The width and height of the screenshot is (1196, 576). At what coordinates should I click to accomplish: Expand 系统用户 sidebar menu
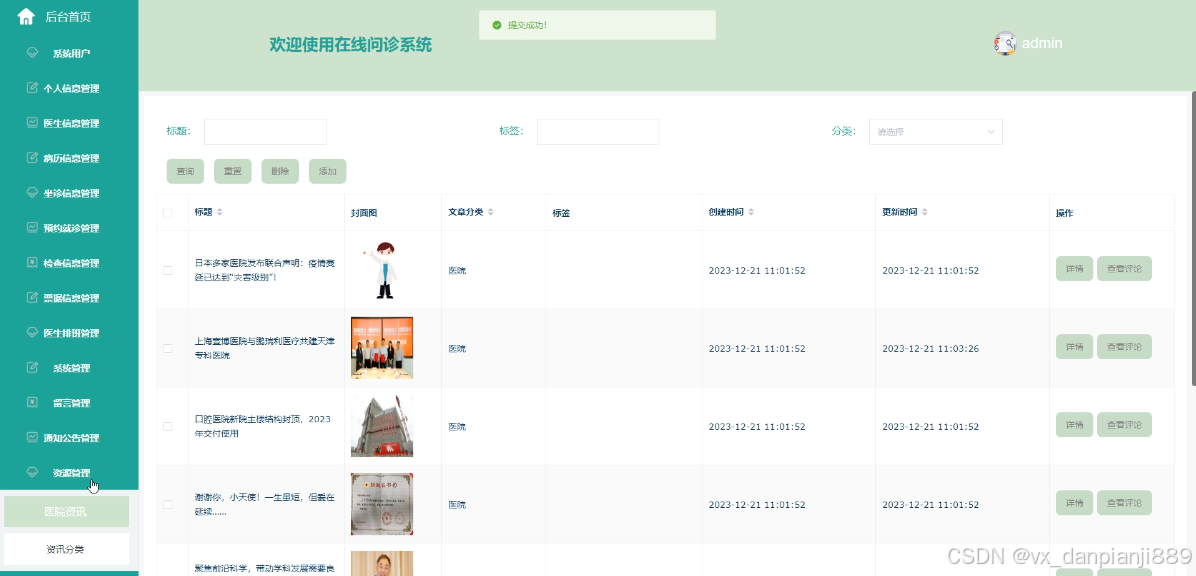[69, 53]
